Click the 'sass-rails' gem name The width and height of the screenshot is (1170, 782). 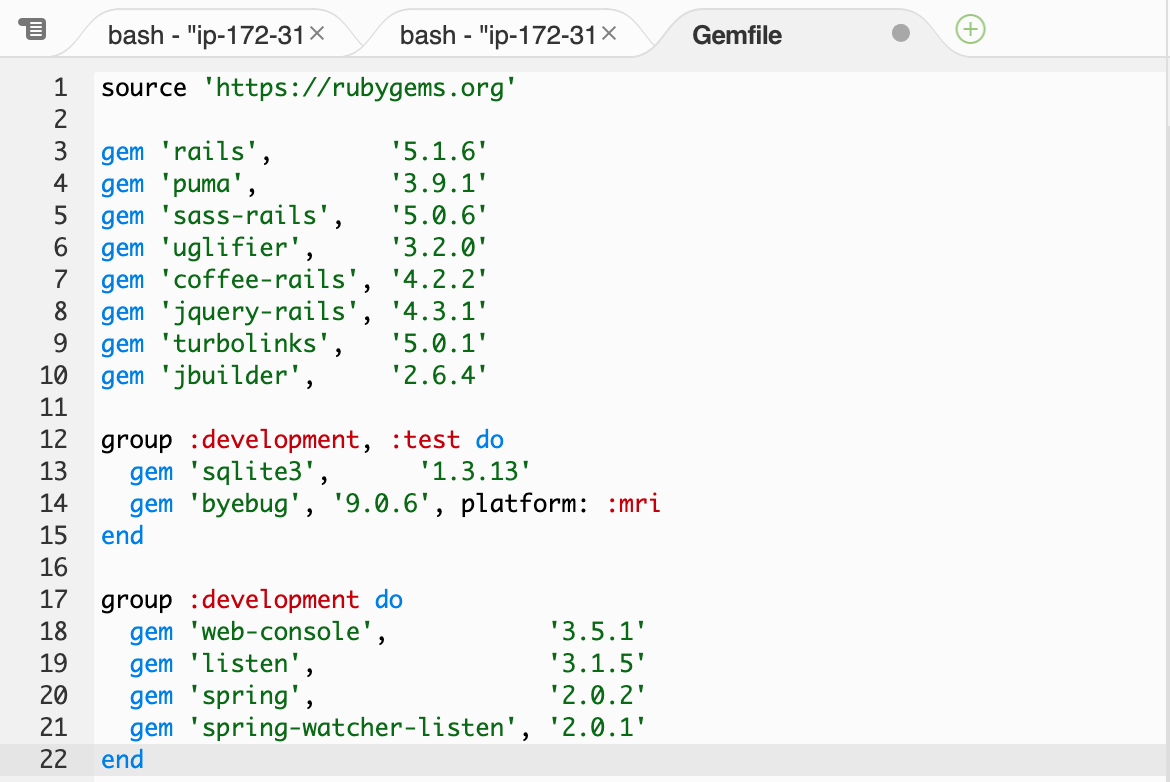(245, 216)
